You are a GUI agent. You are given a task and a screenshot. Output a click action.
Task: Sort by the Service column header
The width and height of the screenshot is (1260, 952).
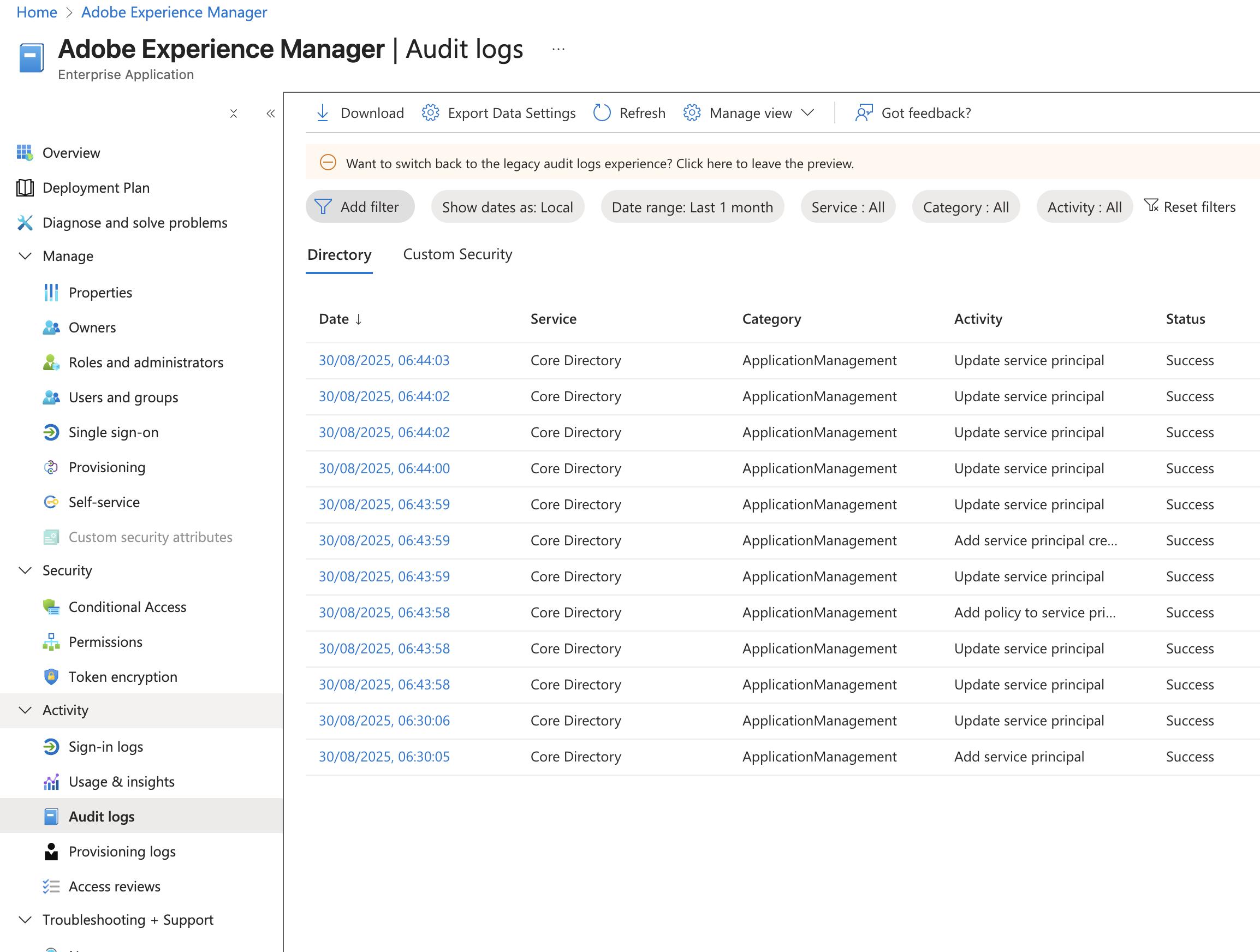point(553,319)
